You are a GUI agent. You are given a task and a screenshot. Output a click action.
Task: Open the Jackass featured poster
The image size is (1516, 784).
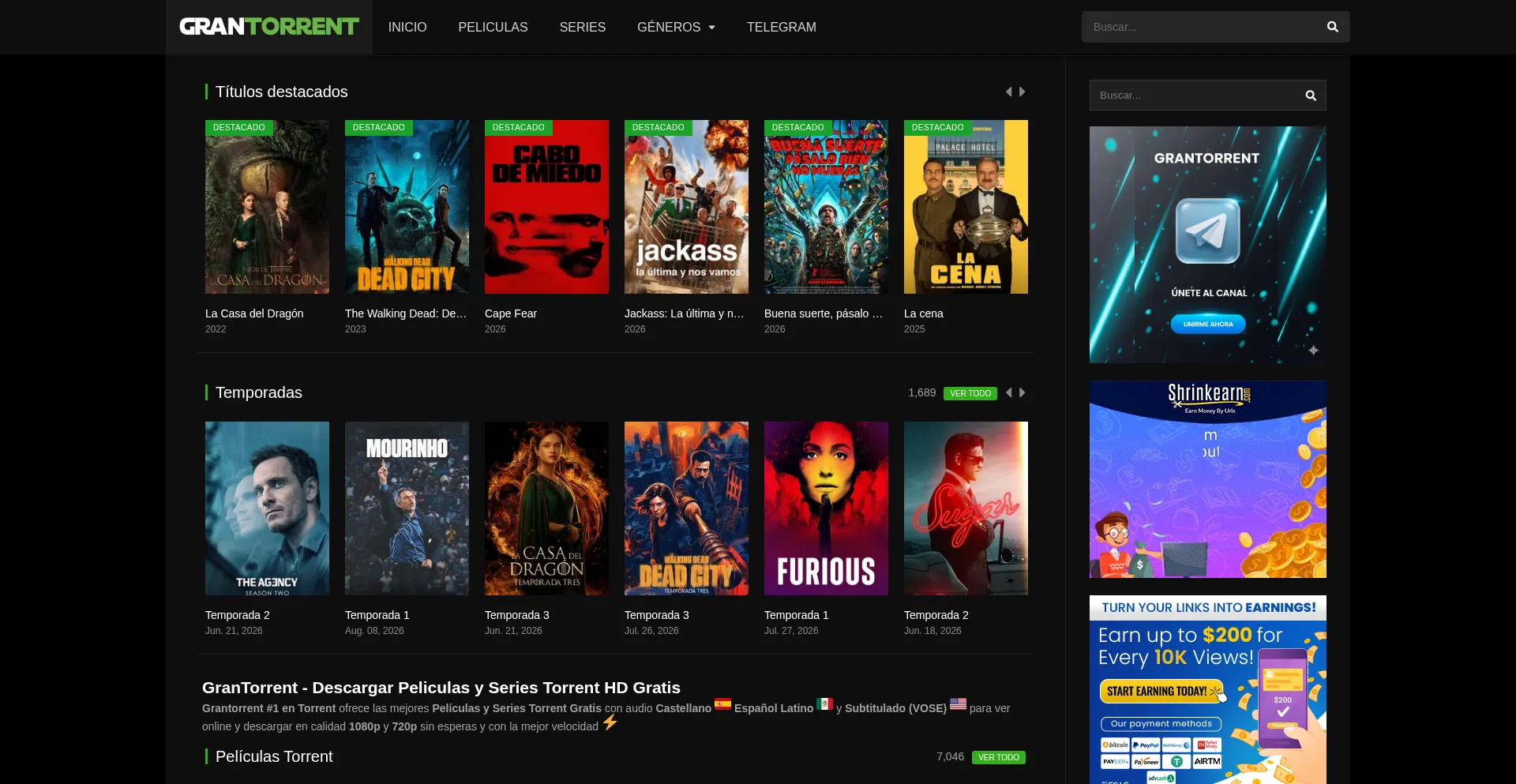pos(686,207)
